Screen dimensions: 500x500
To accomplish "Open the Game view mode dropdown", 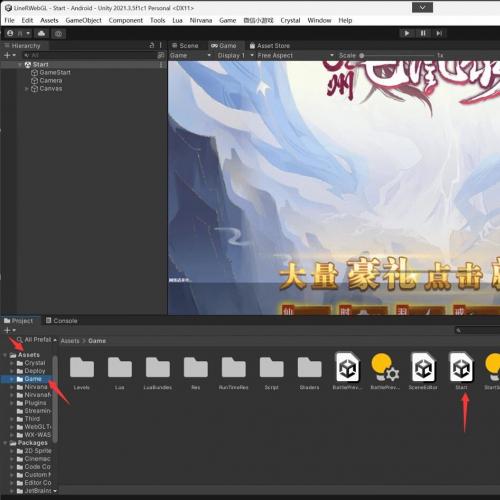I will click(x=190, y=56).
